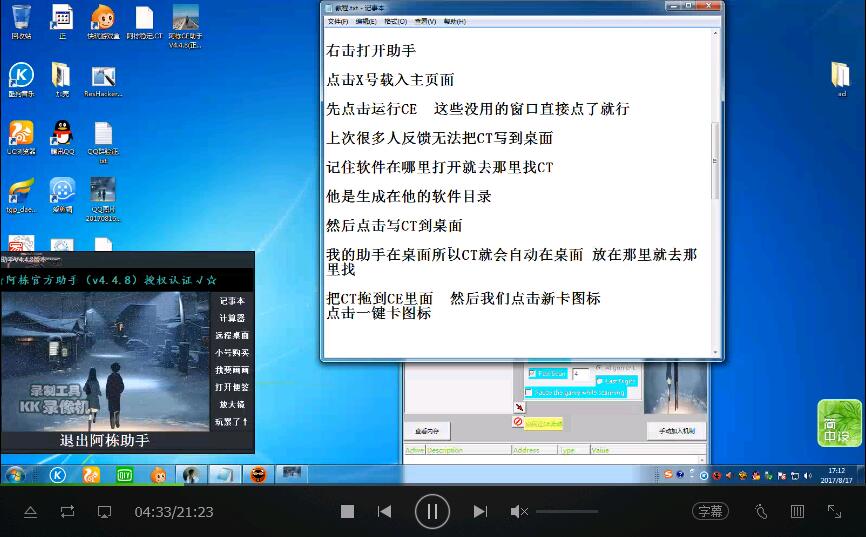Open the Notepad 编辑(E) menu
The height and width of the screenshot is (537, 866).
pyautogui.click(x=366, y=21)
